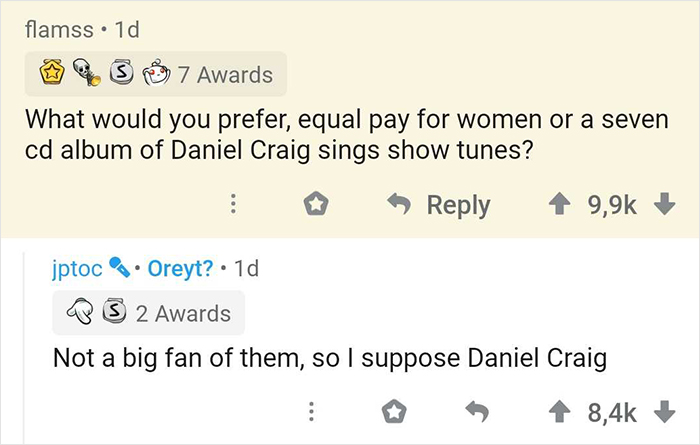This screenshot has height=445, width=700.
Task: View the 7 Awards list
Action: click(x=223, y=74)
